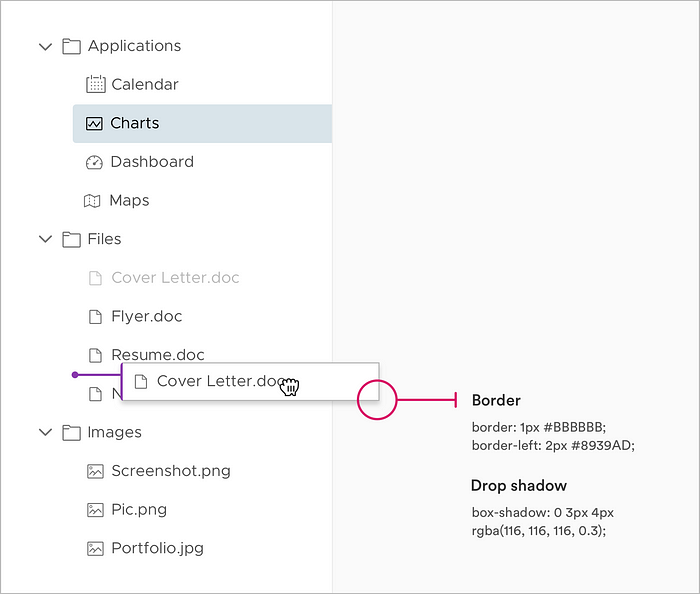
Task: Collapse the Files folder chevron
Action: pos(46,239)
